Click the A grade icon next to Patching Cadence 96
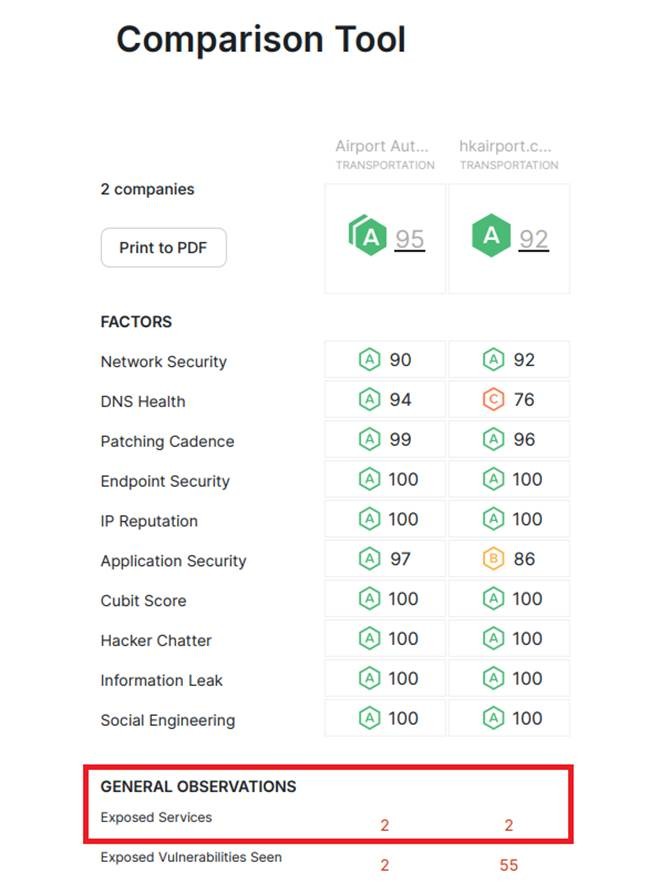 (x=493, y=439)
